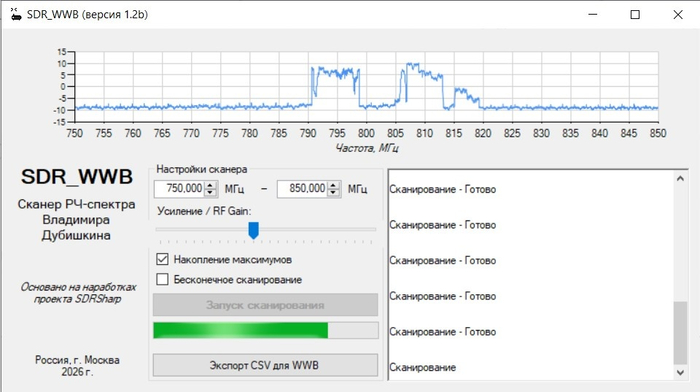The image size is (700, 392).
Task: Increase end frequency 850,000 with up arrow
Action: pyautogui.click(x=333, y=185)
